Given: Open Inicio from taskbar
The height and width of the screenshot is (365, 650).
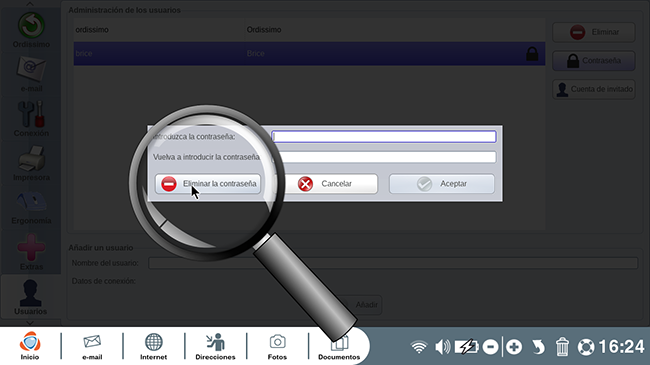Looking at the screenshot, I should click(30, 346).
